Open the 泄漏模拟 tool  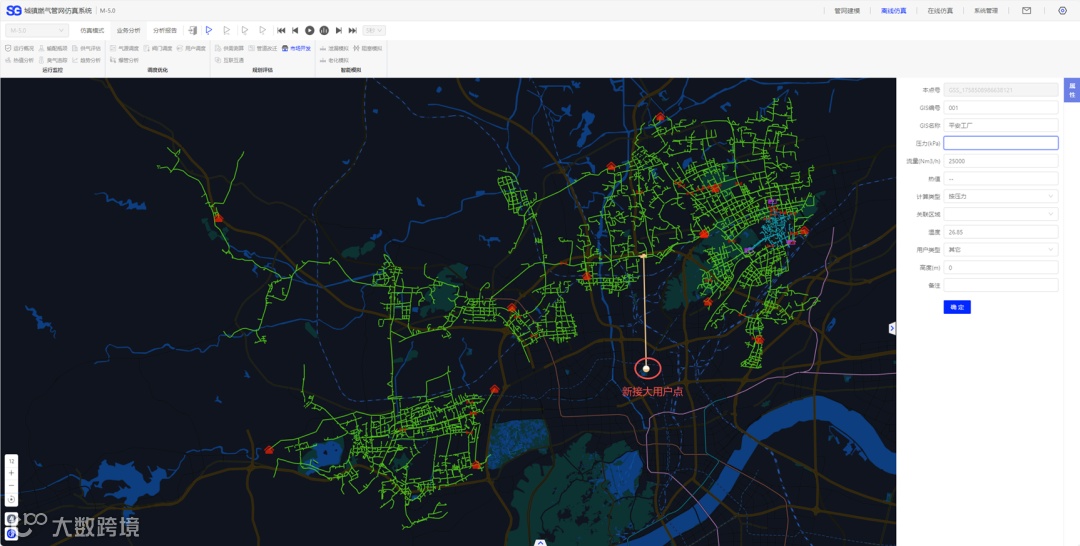(x=334, y=49)
